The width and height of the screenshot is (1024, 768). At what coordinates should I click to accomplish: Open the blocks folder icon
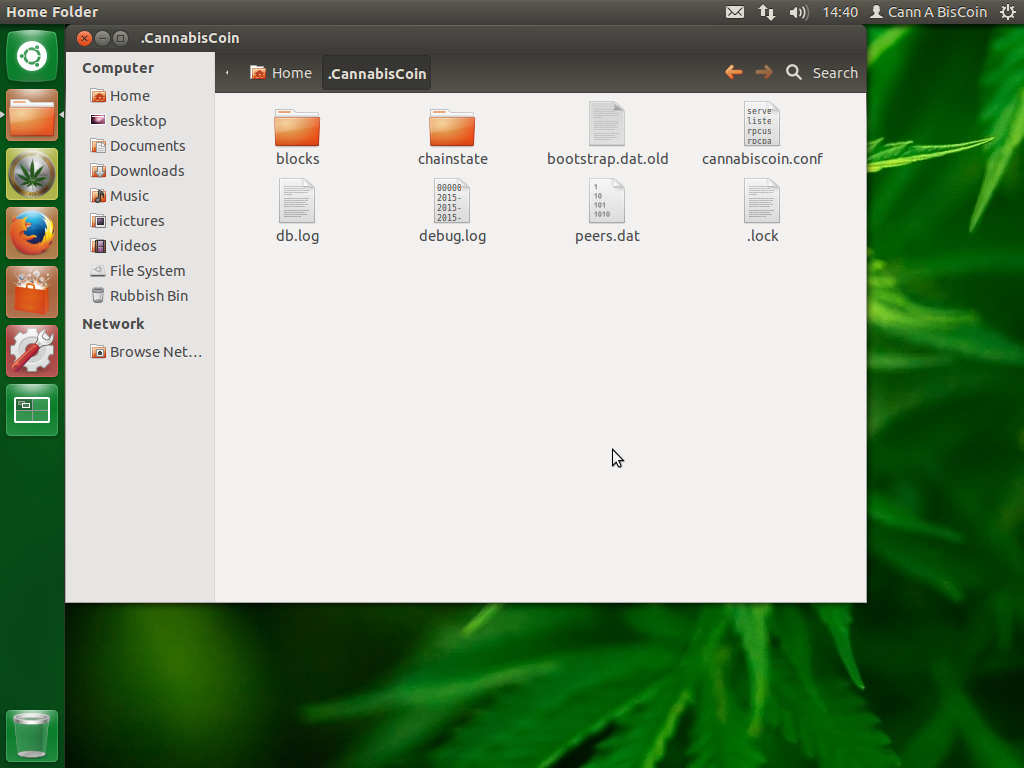coord(297,128)
